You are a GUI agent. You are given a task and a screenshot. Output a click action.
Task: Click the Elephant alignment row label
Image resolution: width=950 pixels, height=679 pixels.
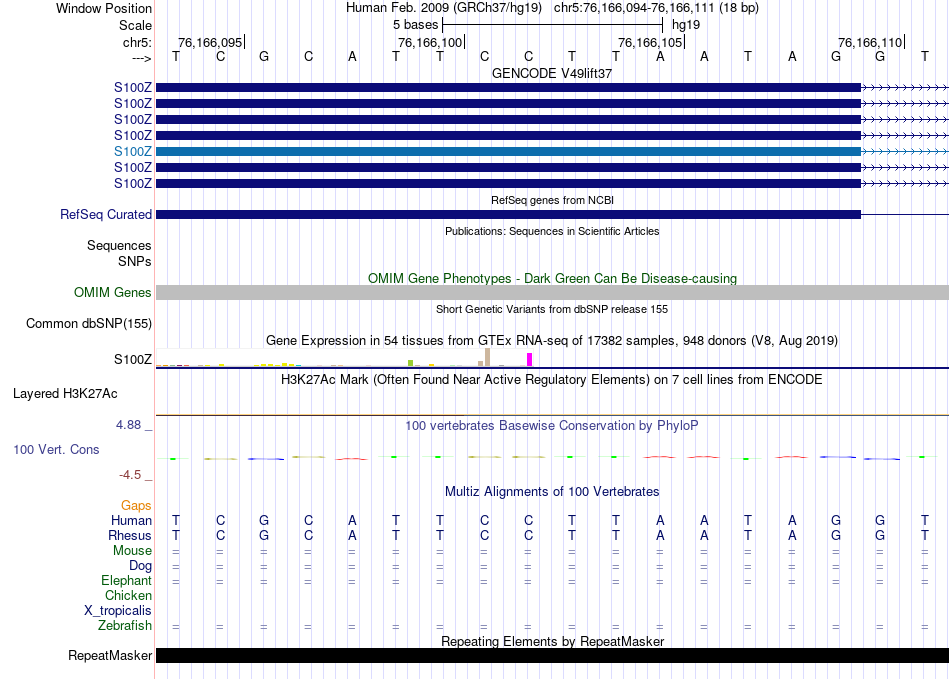coord(127,580)
